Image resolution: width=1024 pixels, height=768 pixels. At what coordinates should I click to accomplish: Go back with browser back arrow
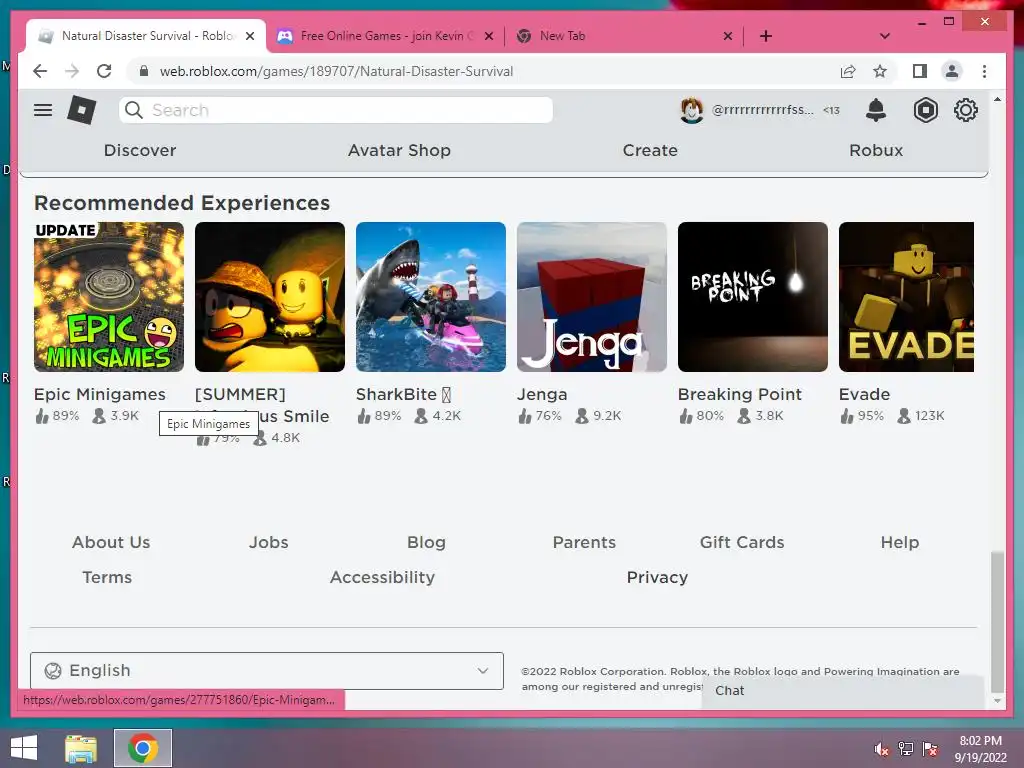coord(40,71)
